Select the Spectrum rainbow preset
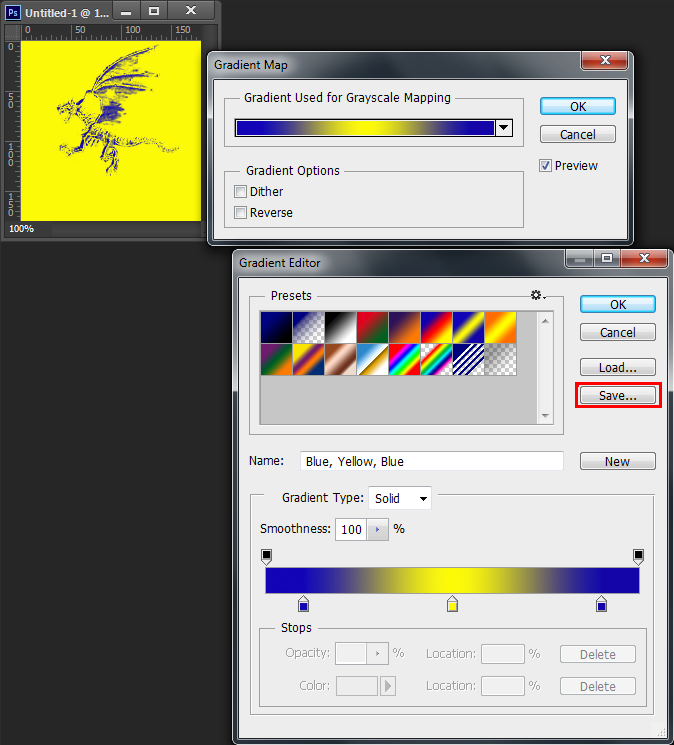The image size is (674, 745). tap(405, 359)
